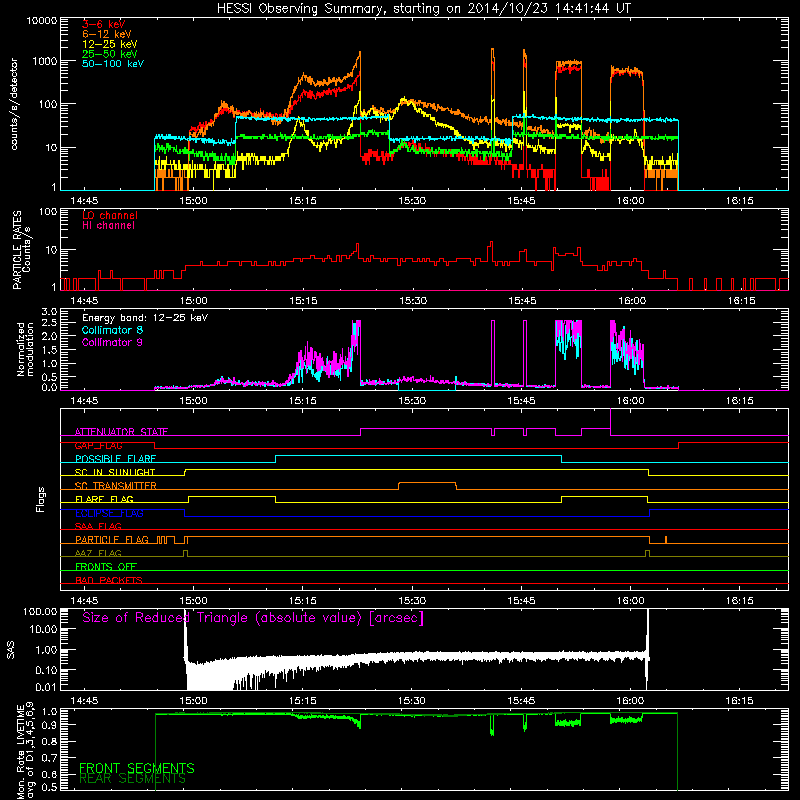This screenshot has height=800, width=800.
Task: Click the HESSI Observing Summary title
Action: click(423, 8)
